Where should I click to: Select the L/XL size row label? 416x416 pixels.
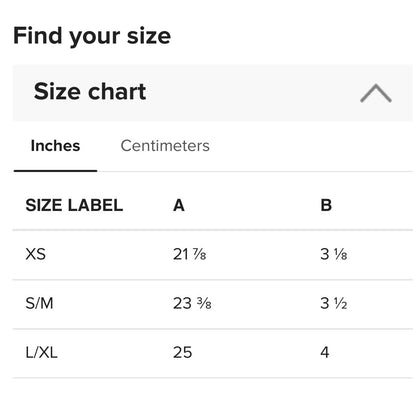tap(42, 352)
